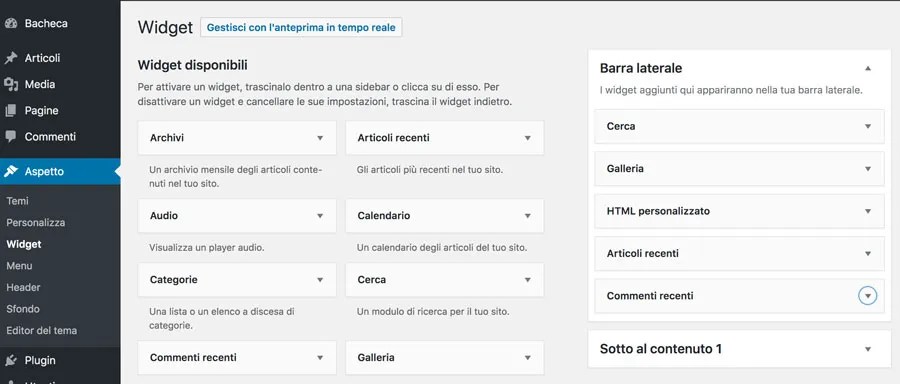Screen dimensions: 900x384
Task: Open the Header submenu link
Action: pos(23,287)
